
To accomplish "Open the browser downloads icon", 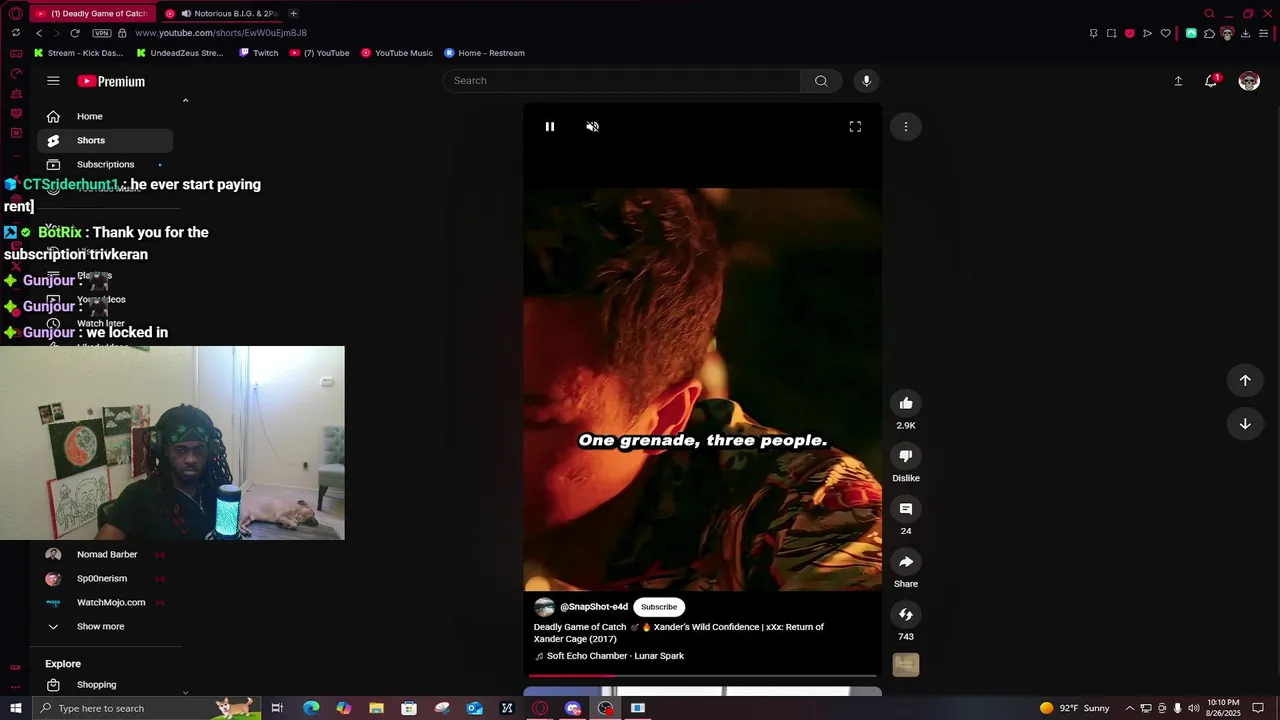I will (1245, 33).
